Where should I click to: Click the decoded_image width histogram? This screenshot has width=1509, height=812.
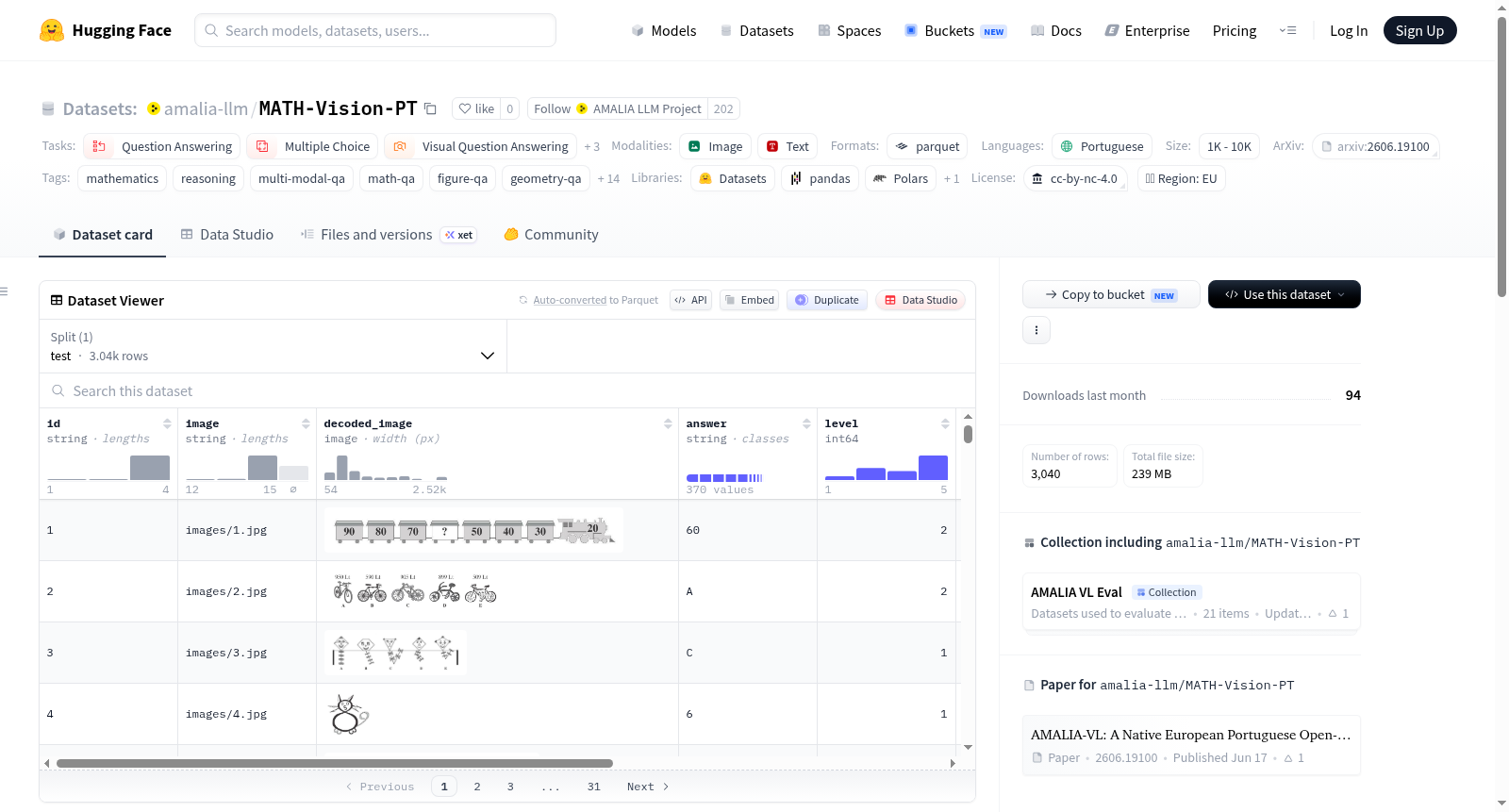tap(386, 468)
